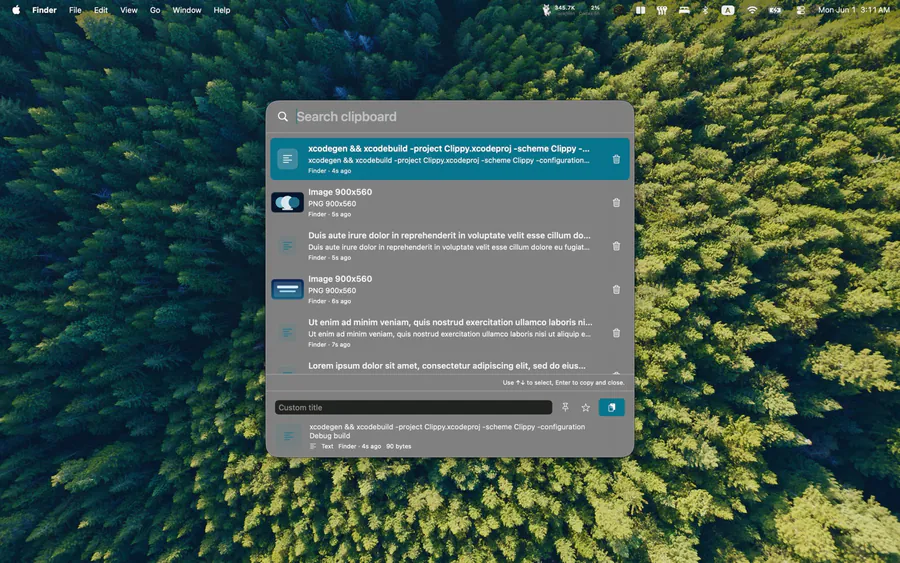Delete the first Image 900x560 entry (5s ago)
This screenshot has height=563, width=900.
[x=616, y=203]
